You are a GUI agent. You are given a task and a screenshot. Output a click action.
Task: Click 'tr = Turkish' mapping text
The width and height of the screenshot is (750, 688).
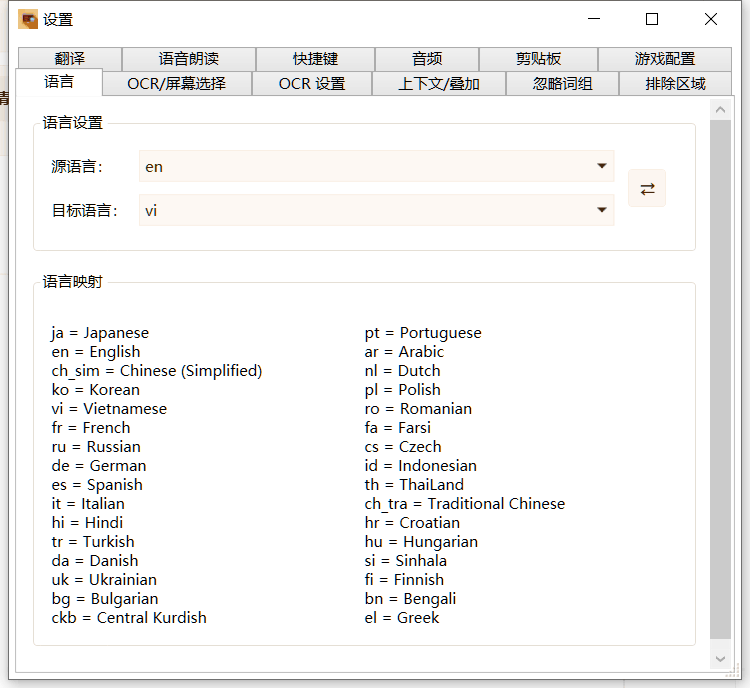[x=93, y=542]
